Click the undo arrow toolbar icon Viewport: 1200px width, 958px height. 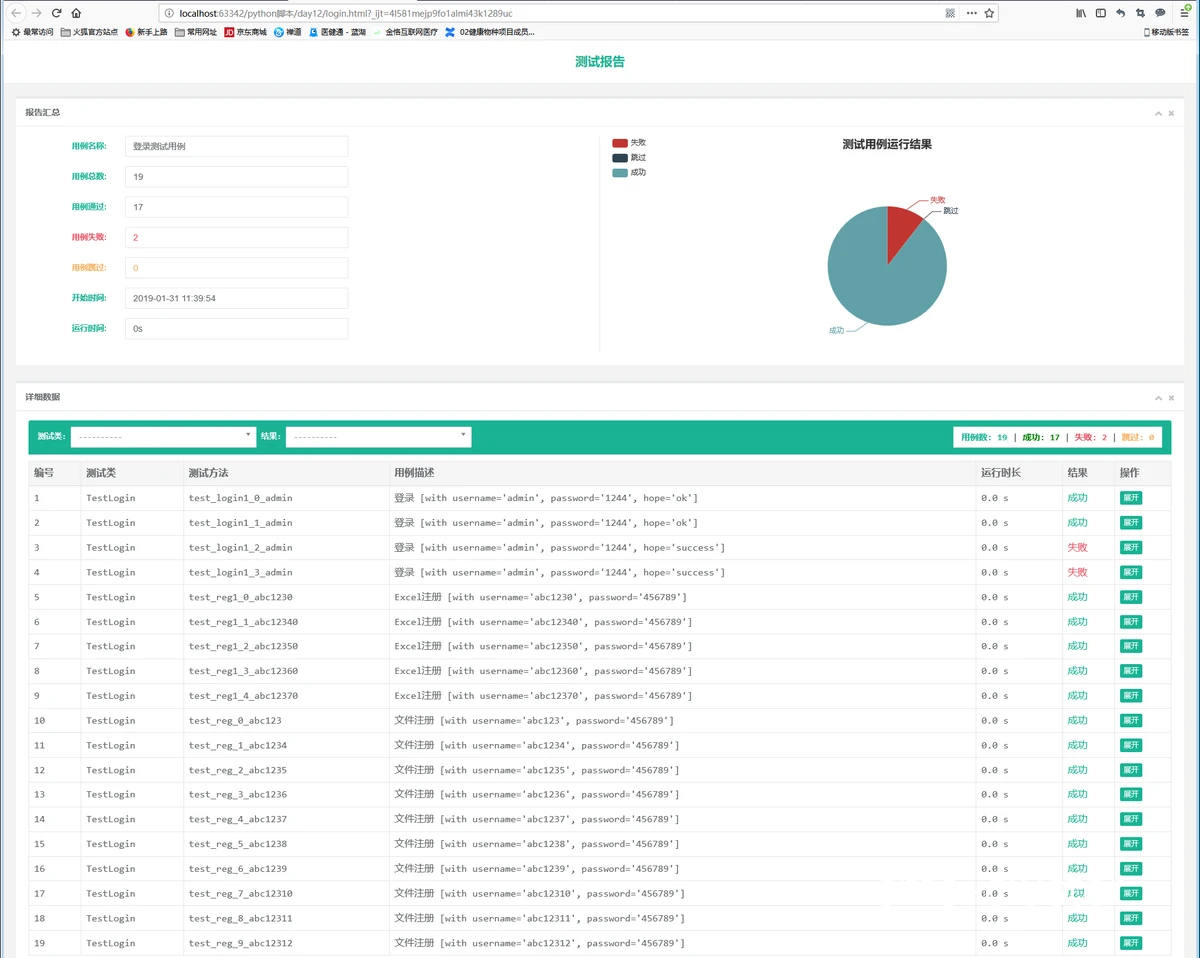pyautogui.click(x=1121, y=13)
